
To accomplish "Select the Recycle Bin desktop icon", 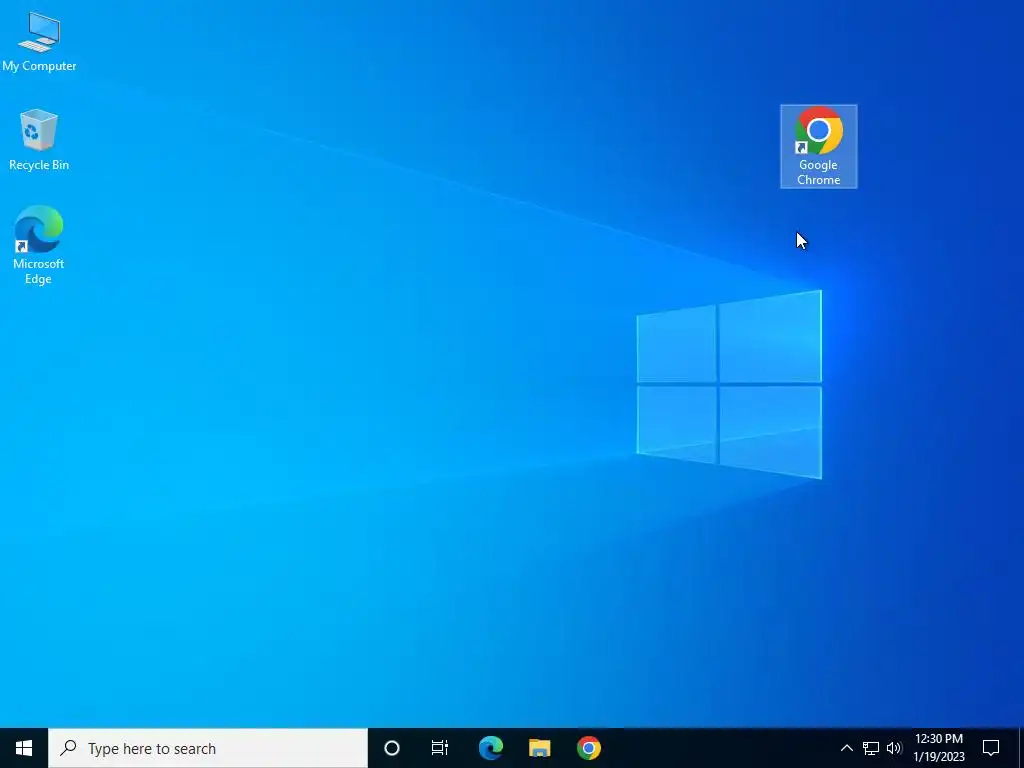I will pos(39,140).
